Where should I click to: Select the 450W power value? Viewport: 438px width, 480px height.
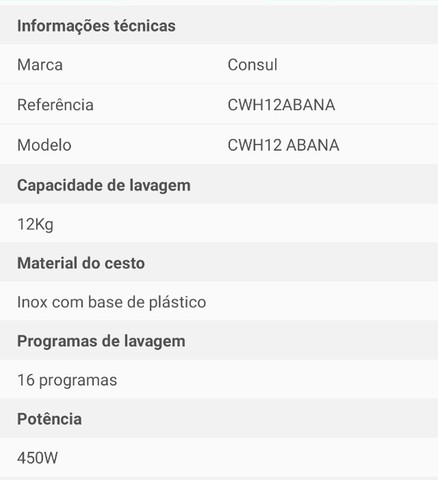[x=38, y=458]
